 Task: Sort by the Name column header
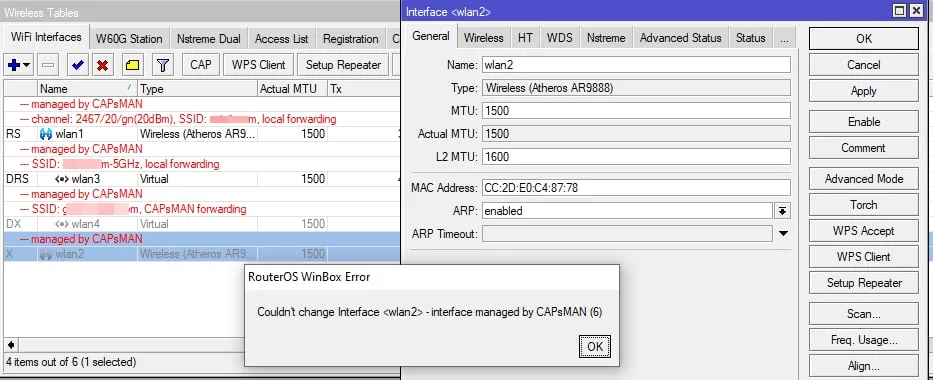click(87, 89)
